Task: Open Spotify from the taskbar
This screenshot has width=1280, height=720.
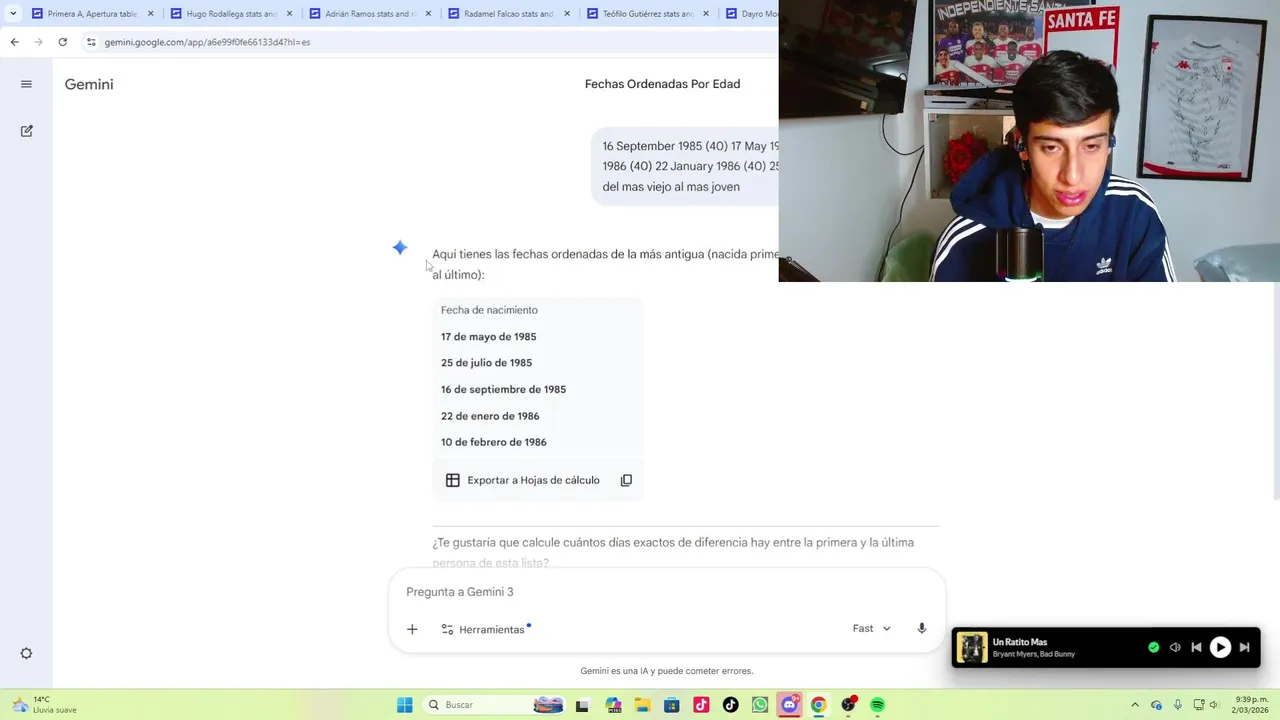Action: (x=877, y=705)
